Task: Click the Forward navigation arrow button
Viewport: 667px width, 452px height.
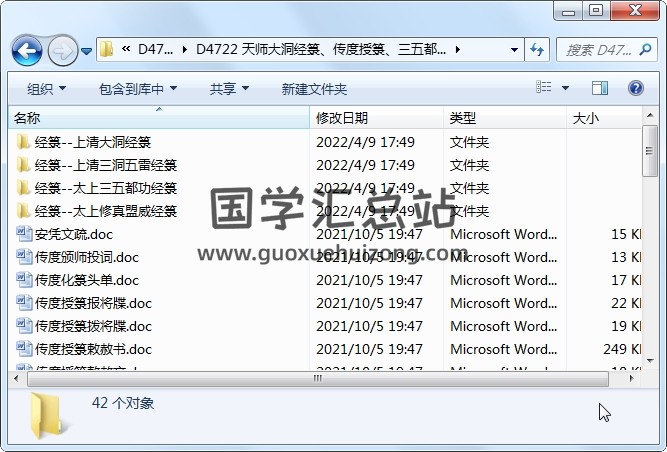Action: coord(63,51)
